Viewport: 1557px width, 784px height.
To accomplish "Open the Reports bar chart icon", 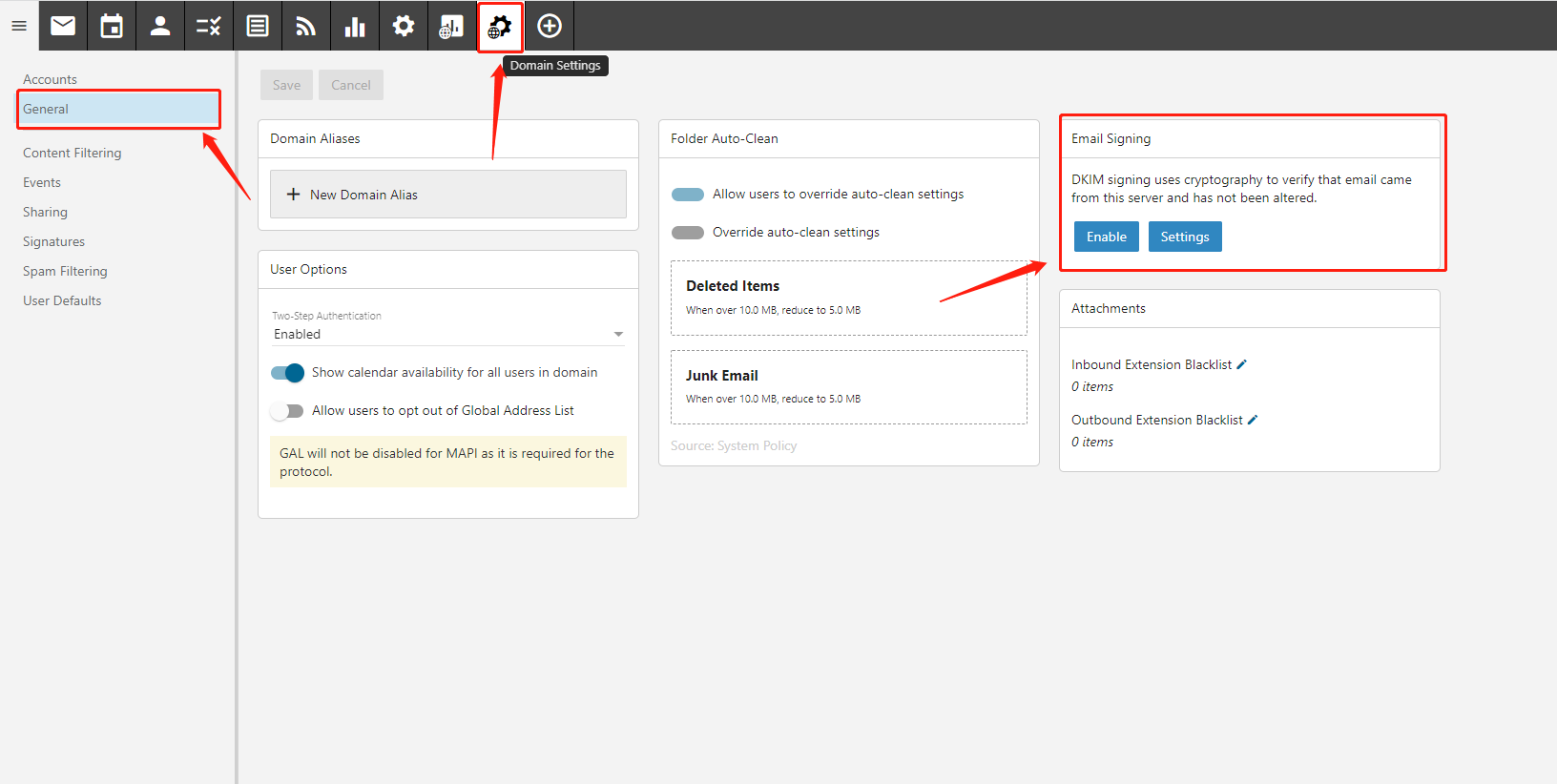I will 355,26.
